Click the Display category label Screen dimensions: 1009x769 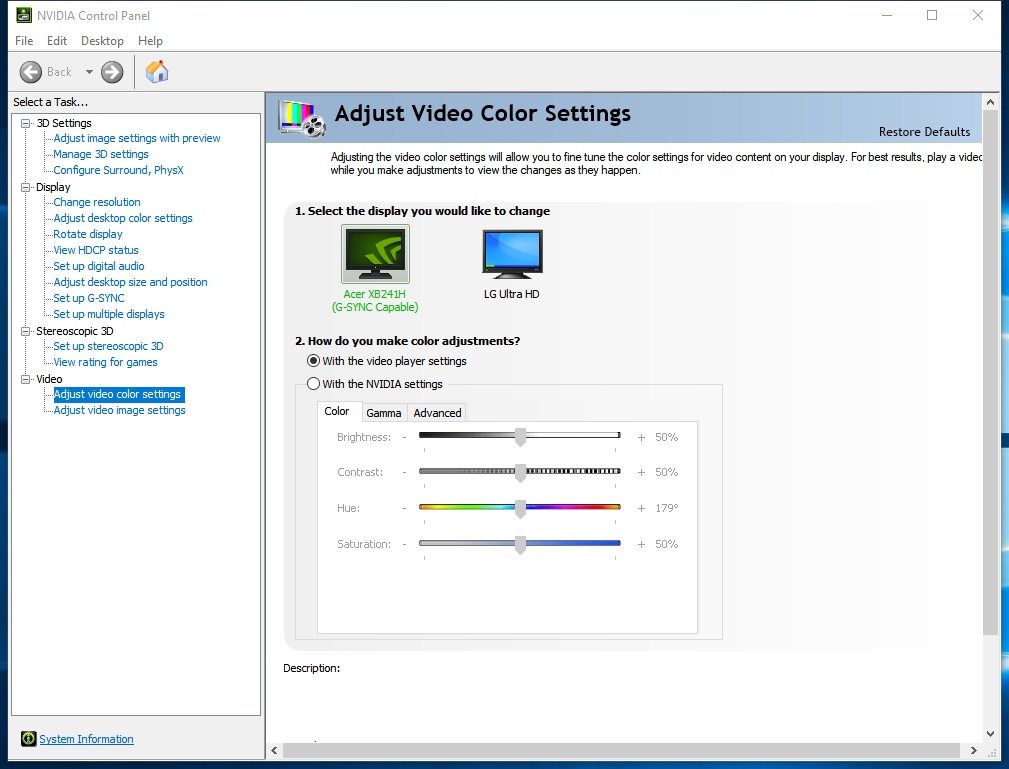tap(53, 187)
